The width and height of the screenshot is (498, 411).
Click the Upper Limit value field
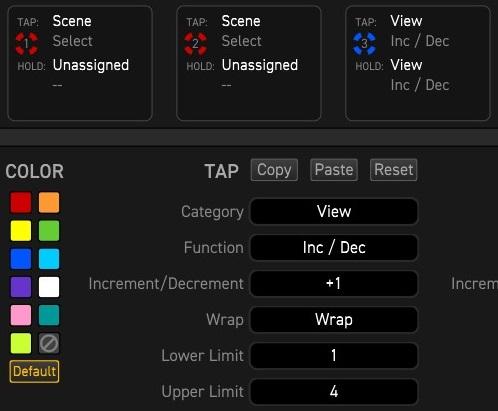(334, 391)
